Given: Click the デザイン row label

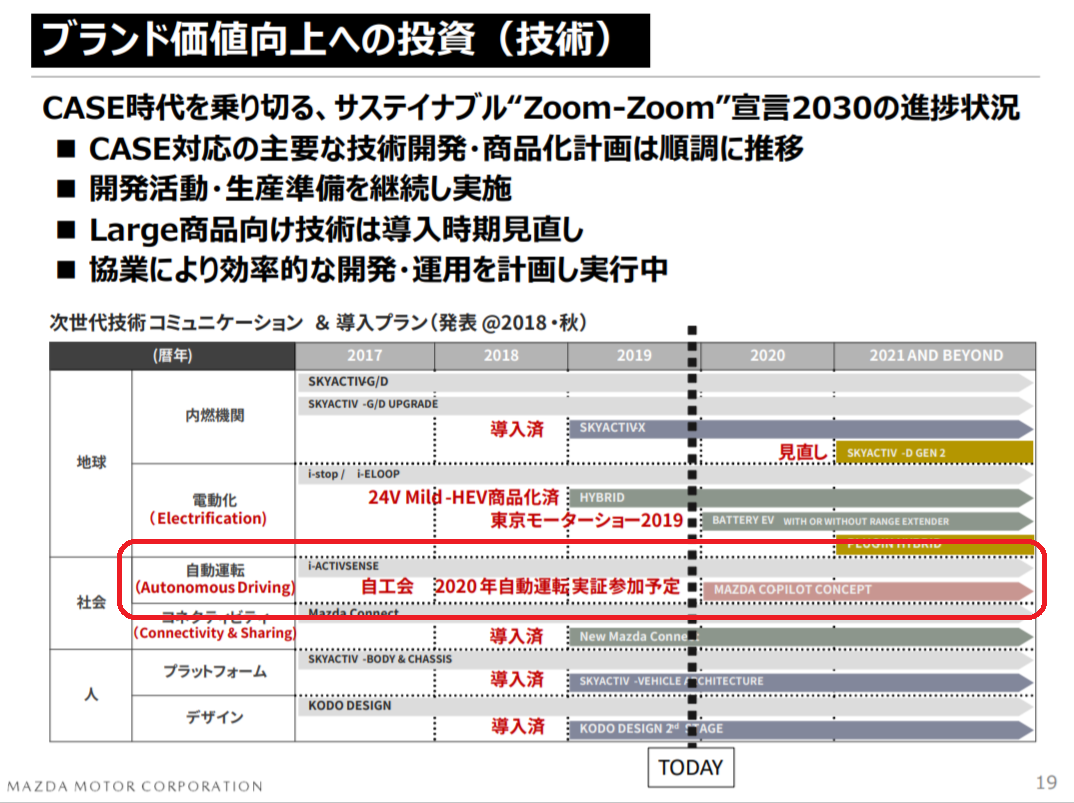Looking at the screenshot, I should click(x=214, y=717).
